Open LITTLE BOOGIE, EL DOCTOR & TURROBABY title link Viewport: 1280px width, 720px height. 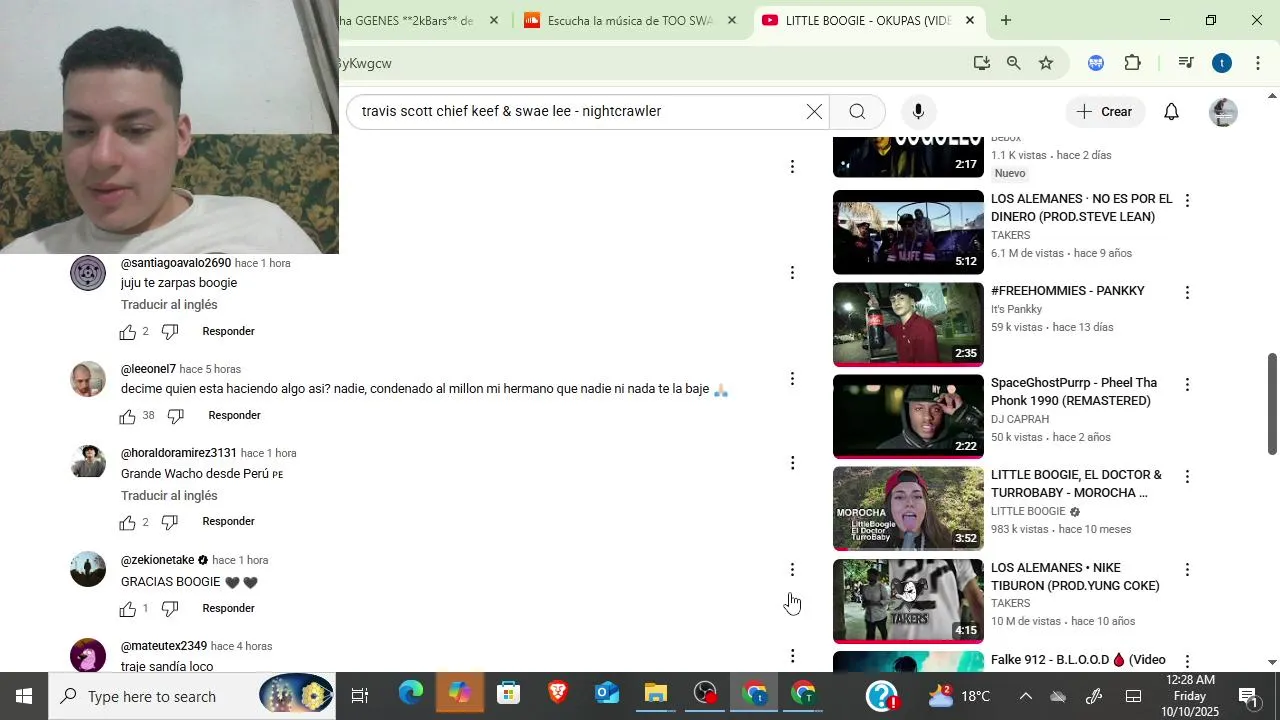tap(1076, 484)
